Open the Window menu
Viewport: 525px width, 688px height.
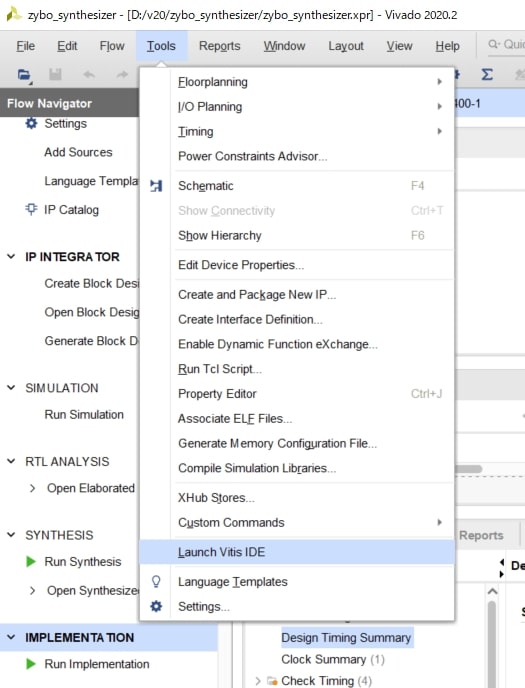click(x=284, y=46)
